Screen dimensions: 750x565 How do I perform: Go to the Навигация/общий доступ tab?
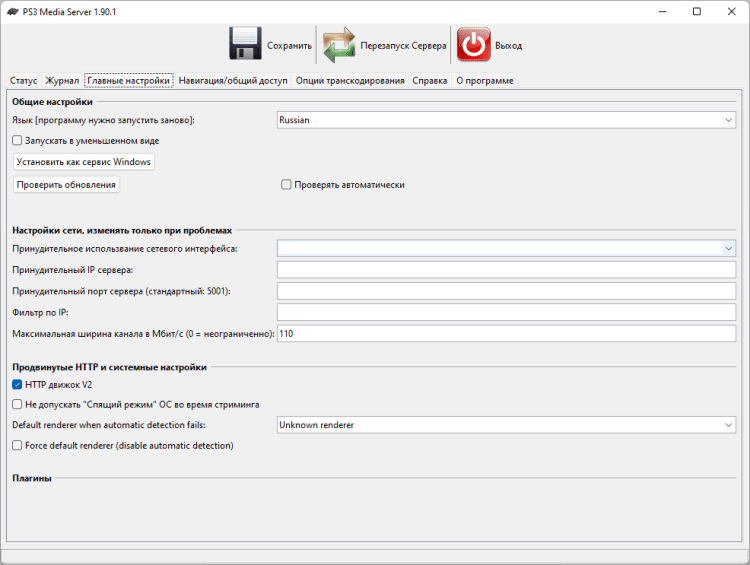233,80
